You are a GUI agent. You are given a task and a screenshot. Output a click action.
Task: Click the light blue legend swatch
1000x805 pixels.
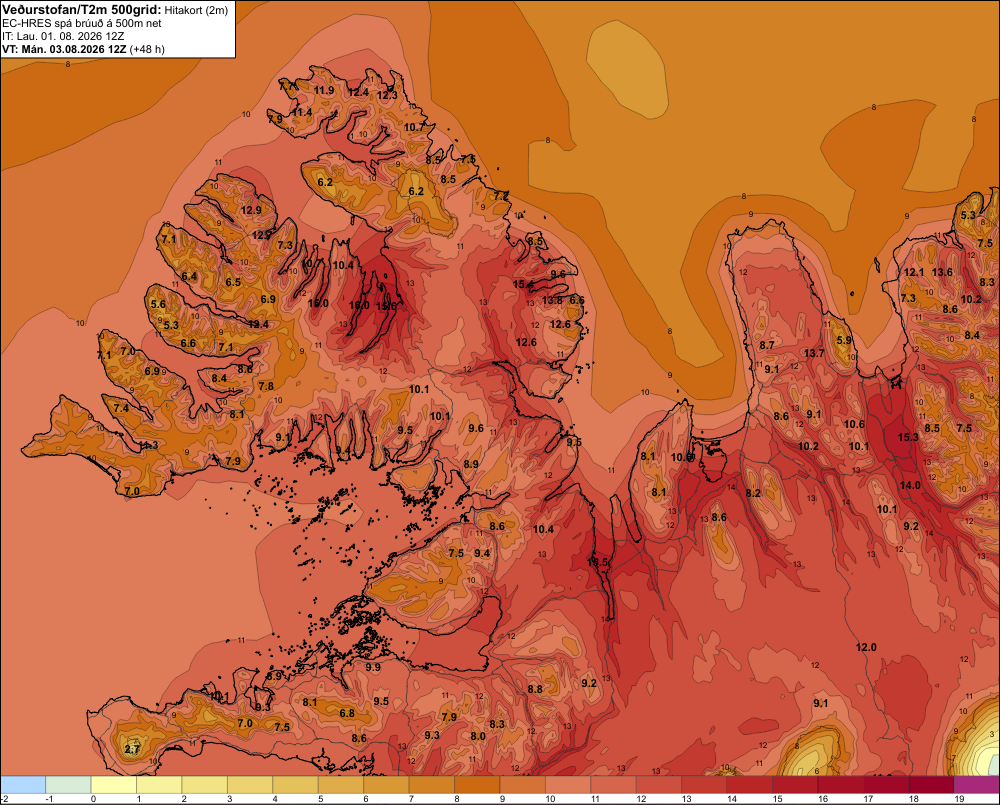pos(23,785)
